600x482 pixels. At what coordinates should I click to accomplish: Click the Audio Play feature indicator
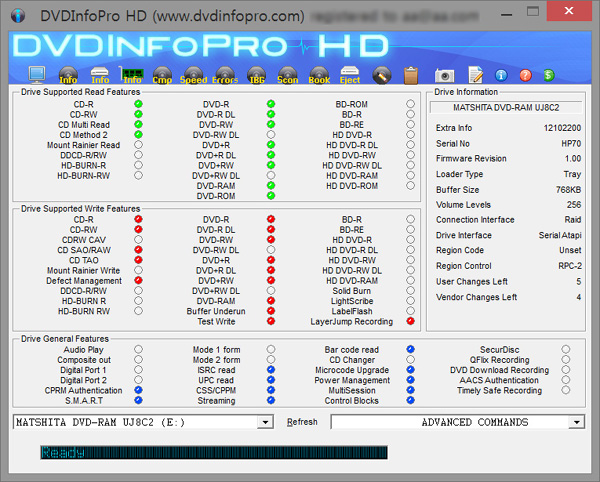click(139, 349)
